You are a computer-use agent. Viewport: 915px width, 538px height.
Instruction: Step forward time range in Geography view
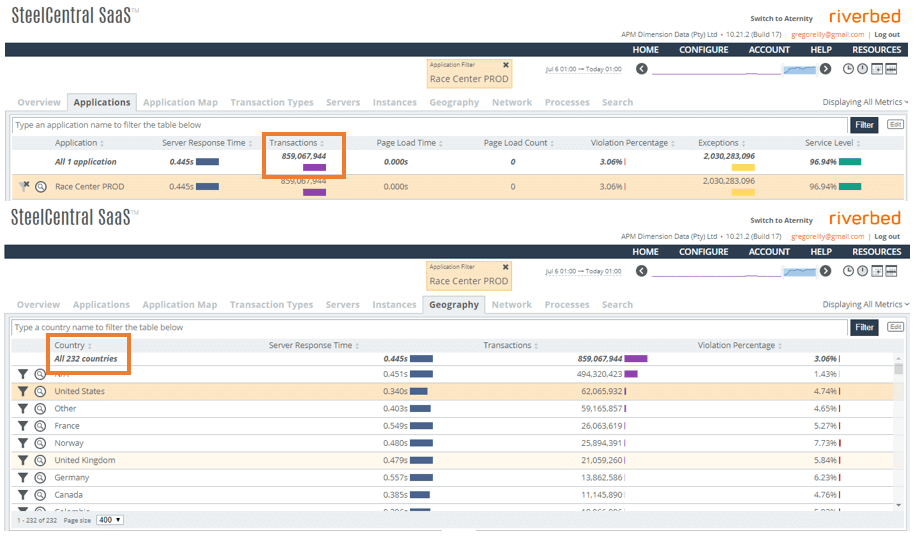[x=825, y=271]
